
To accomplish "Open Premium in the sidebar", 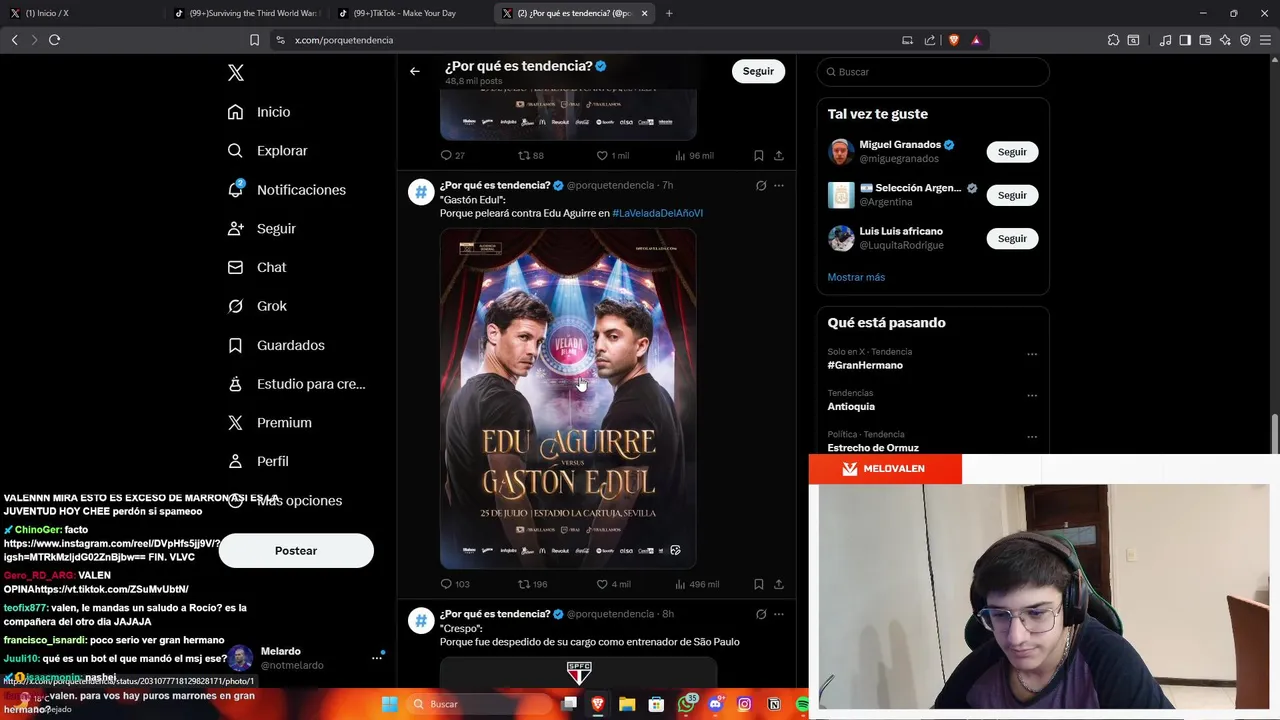I will [269, 423].
